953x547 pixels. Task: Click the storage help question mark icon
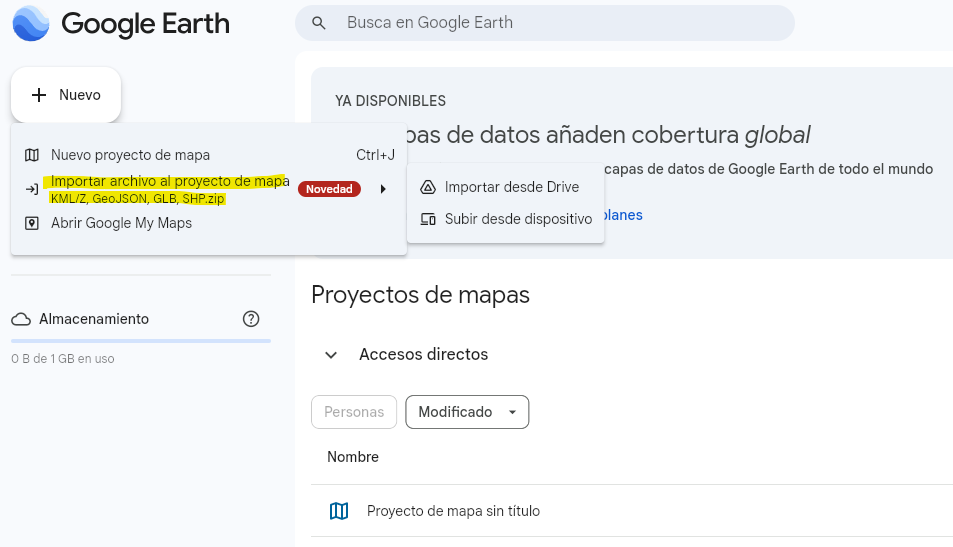(x=251, y=319)
